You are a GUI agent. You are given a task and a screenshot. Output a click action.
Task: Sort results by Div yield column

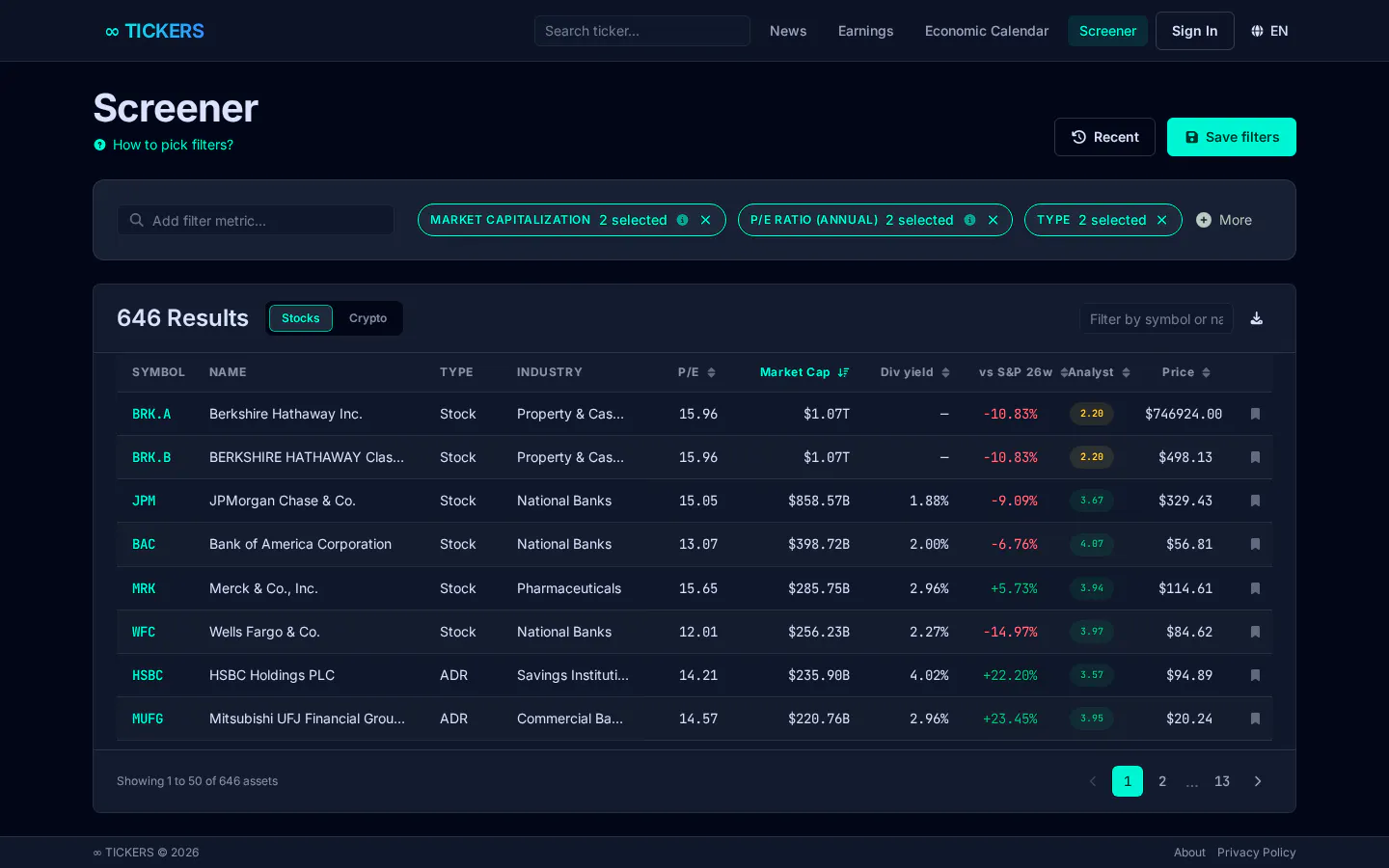(x=914, y=372)
